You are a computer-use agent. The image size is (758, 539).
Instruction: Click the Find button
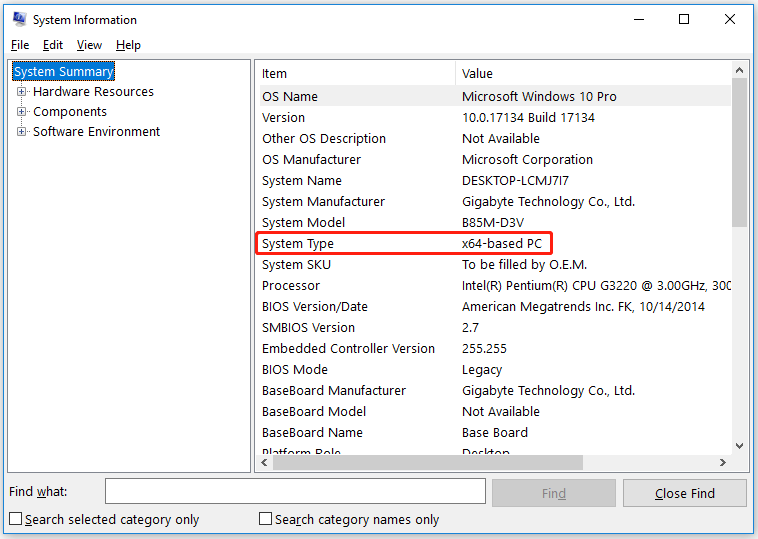553,493
